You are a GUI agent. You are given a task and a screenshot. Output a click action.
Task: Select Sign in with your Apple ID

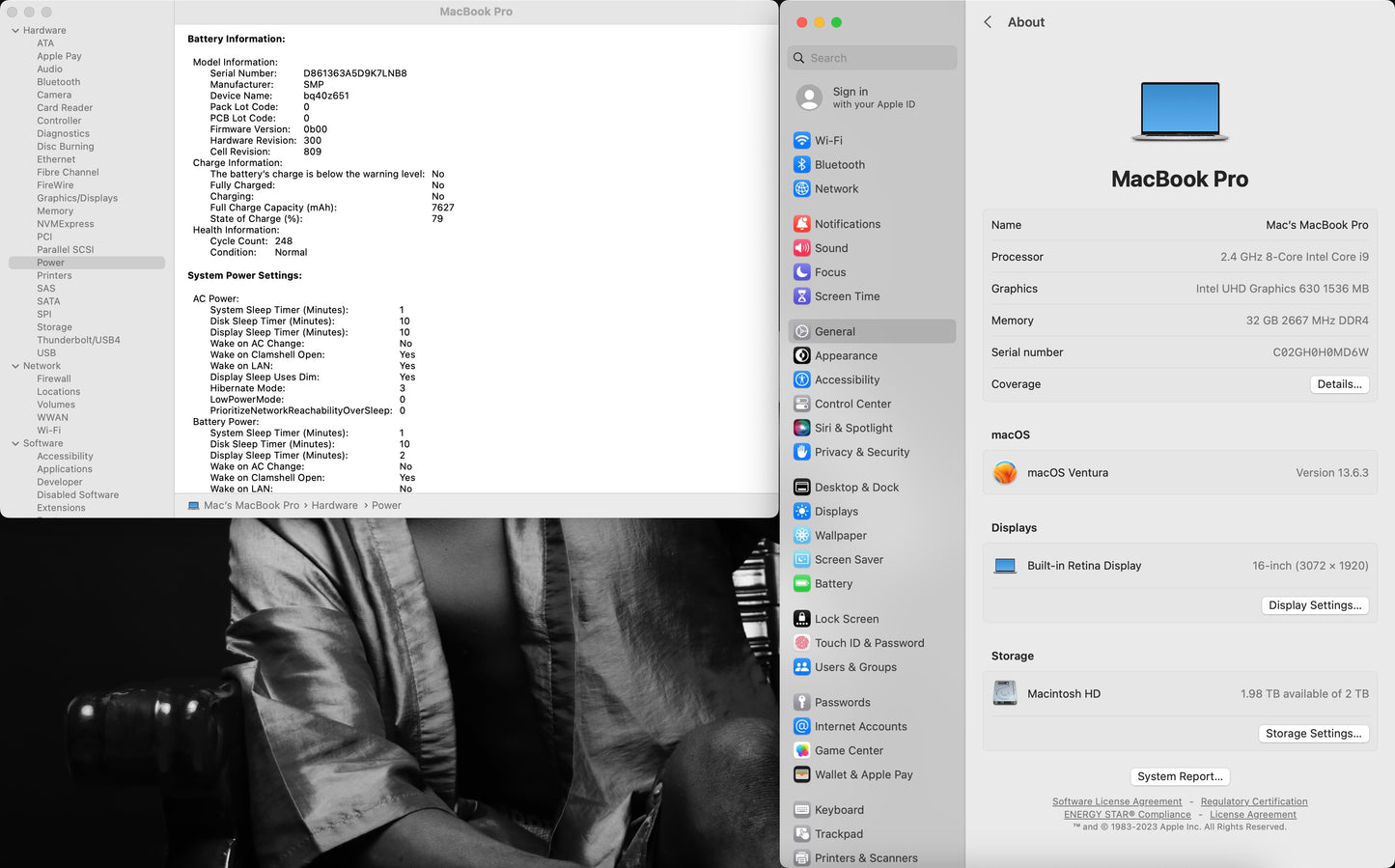pos(872,98)
